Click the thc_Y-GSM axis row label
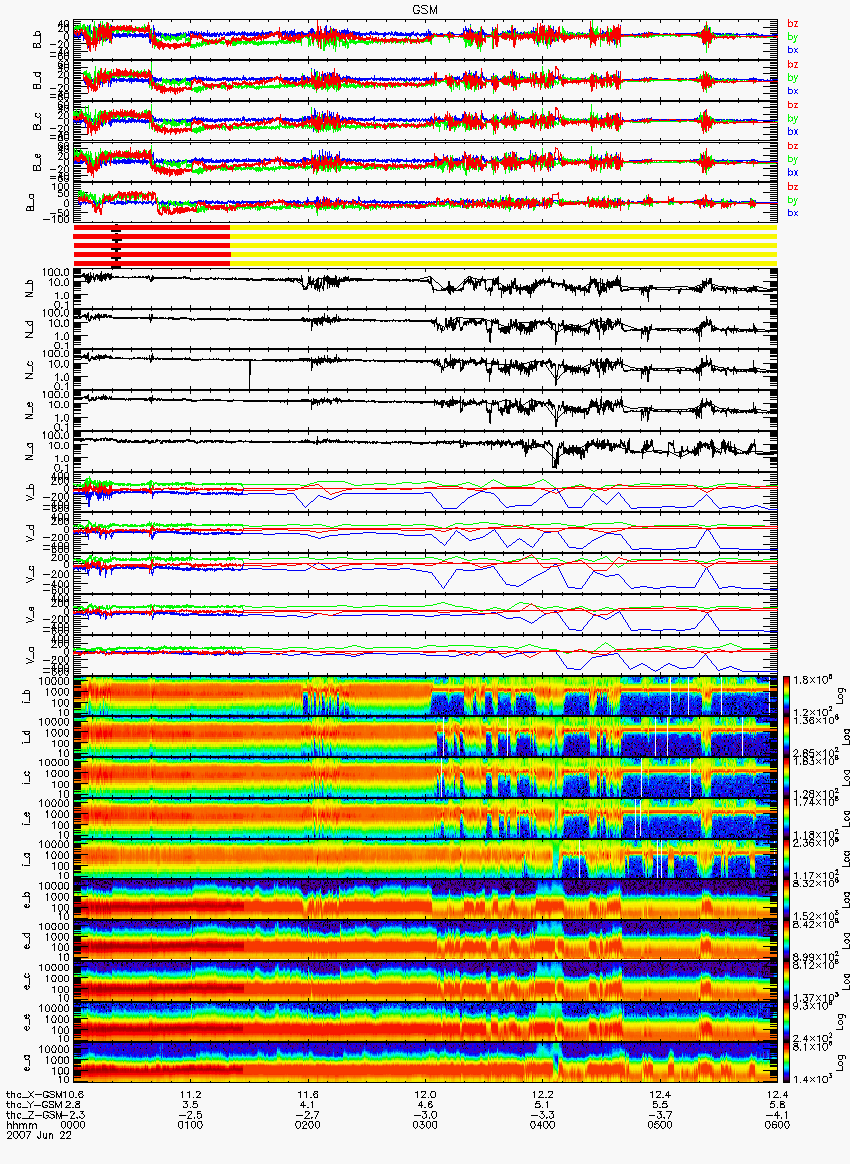 tap(35, 1105)
